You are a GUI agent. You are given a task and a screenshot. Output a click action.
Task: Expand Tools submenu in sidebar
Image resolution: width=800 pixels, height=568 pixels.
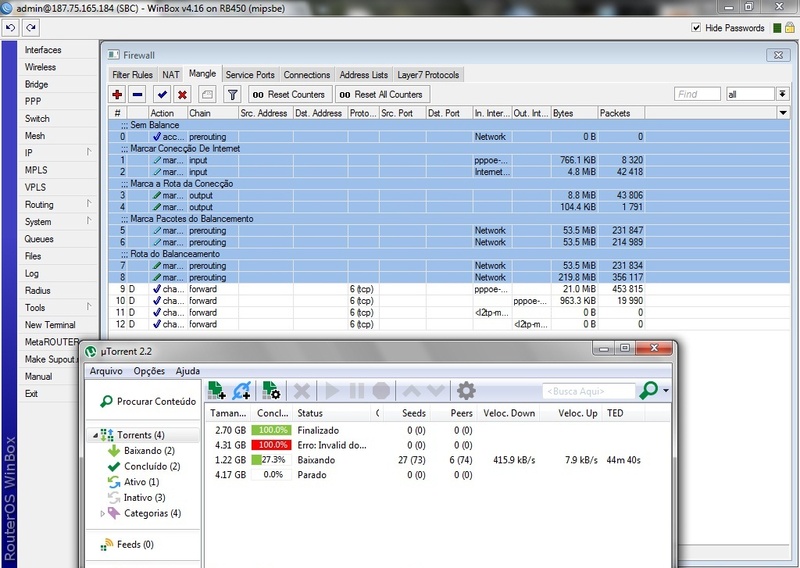(89, 307)
